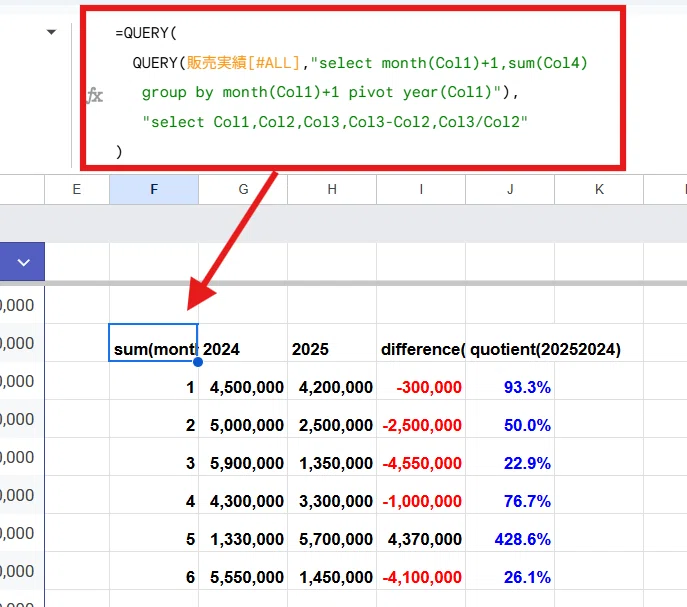Screen dimensions: 687x607
Task: Select the cell with -300,000
Action: [421, 381]
